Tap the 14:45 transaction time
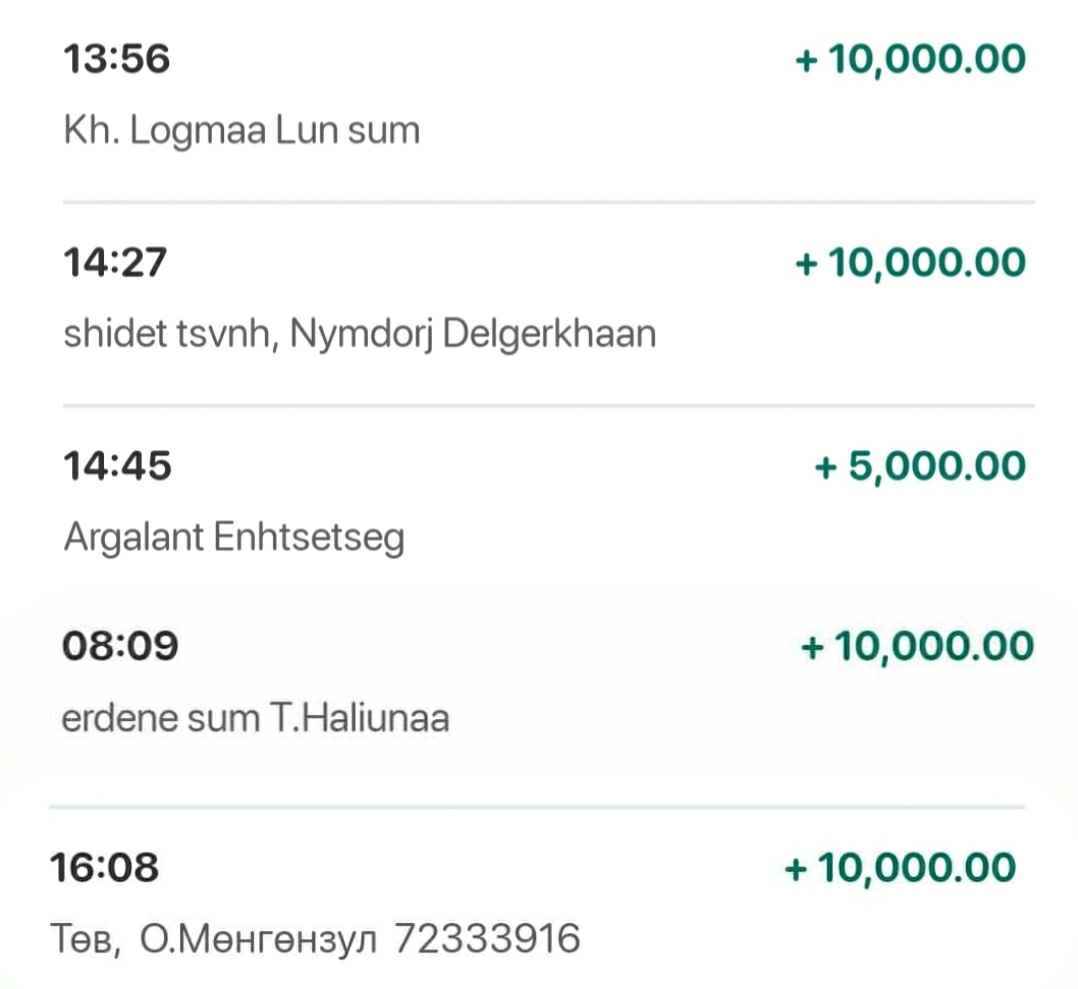The height and width of the screenshot is (989, 1078). [117, 466]
